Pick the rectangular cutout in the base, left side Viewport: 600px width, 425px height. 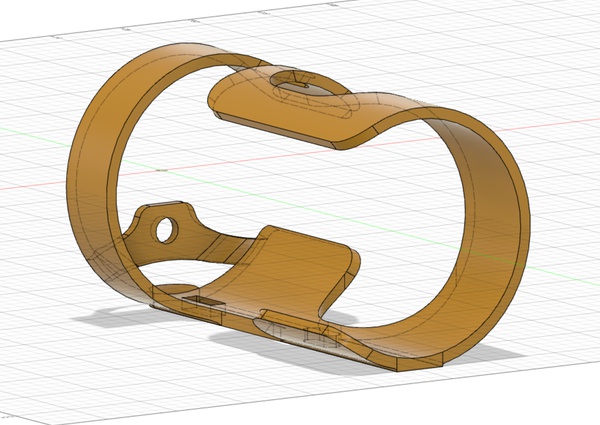point(203,301)
